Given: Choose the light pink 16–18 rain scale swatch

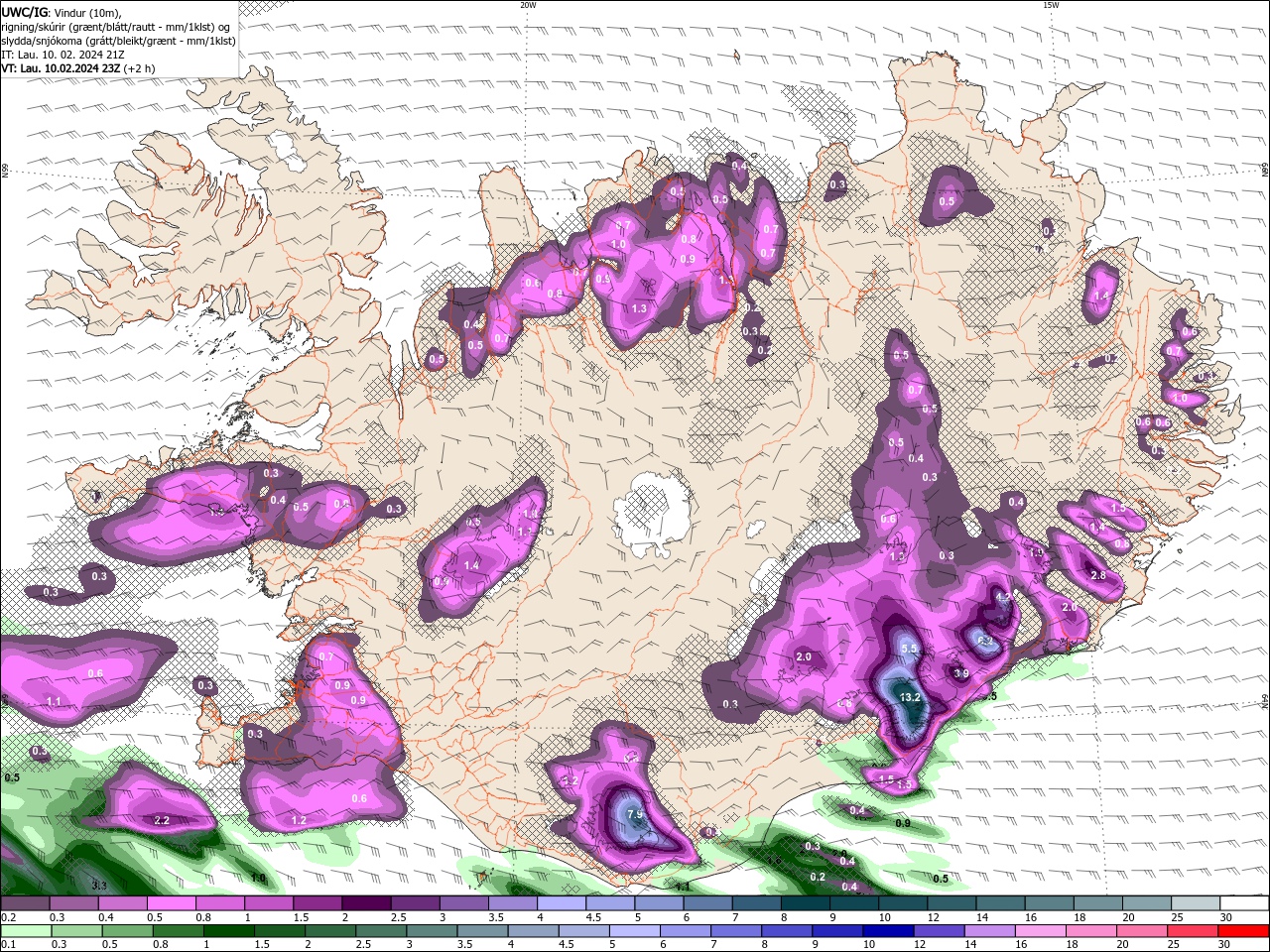Looking at the screenshot, I should pyautogui.click(x=1040, y=931).
